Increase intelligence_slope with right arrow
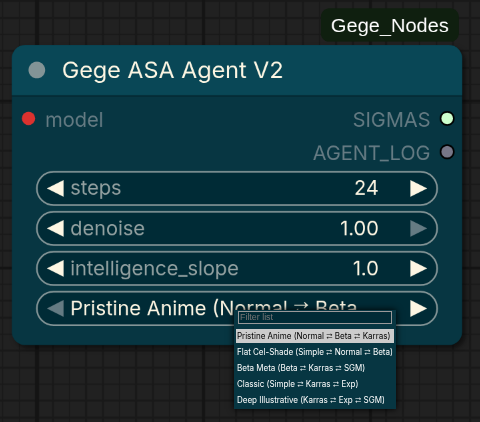Viewport: 480px width, 422px height. click(x=418, y=269)
